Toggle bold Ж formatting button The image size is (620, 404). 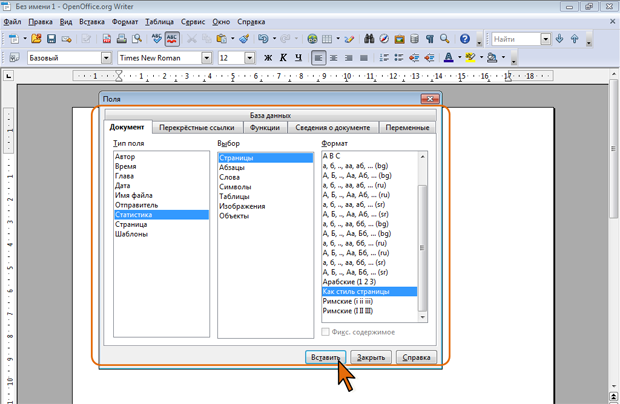(268, 58)
